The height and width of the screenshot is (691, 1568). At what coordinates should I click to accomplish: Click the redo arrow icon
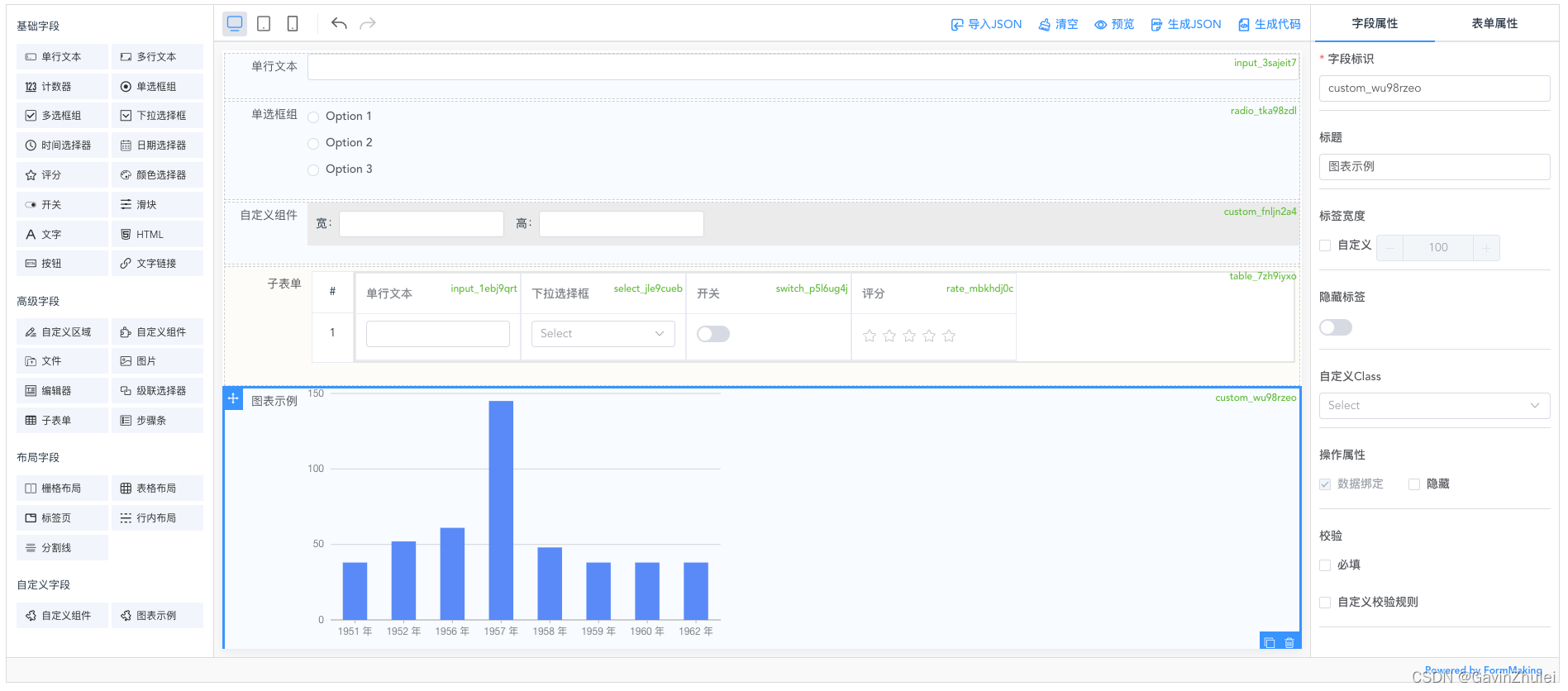pos(368,23)
